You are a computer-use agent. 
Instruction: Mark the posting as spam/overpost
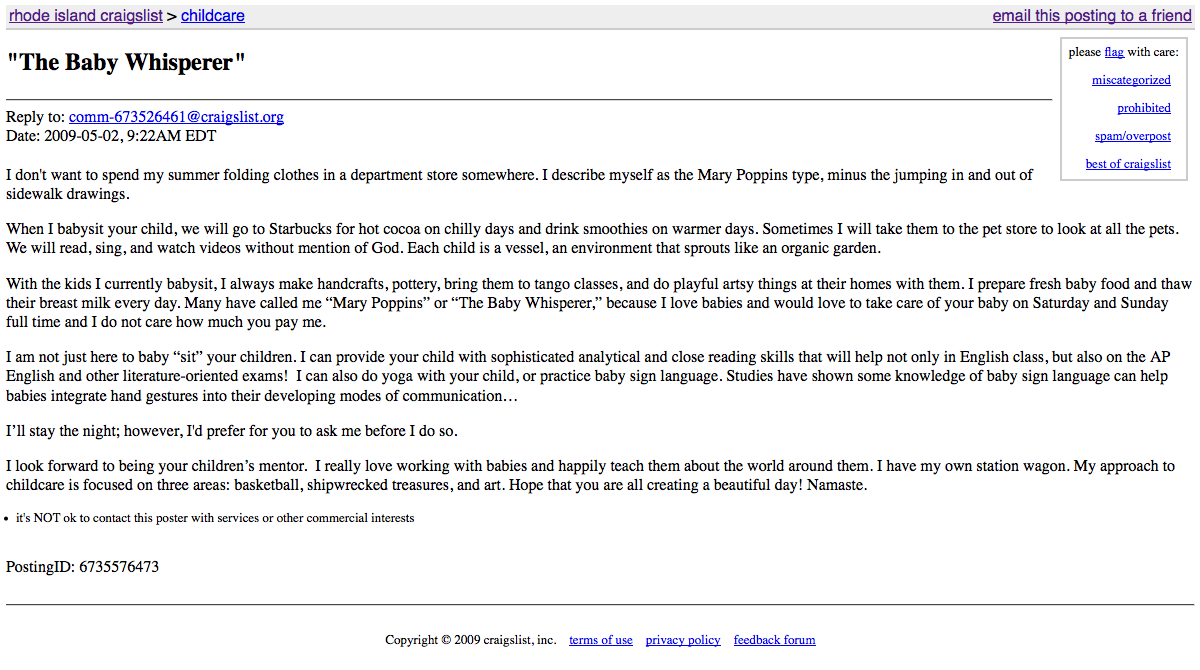[1133, 136]
